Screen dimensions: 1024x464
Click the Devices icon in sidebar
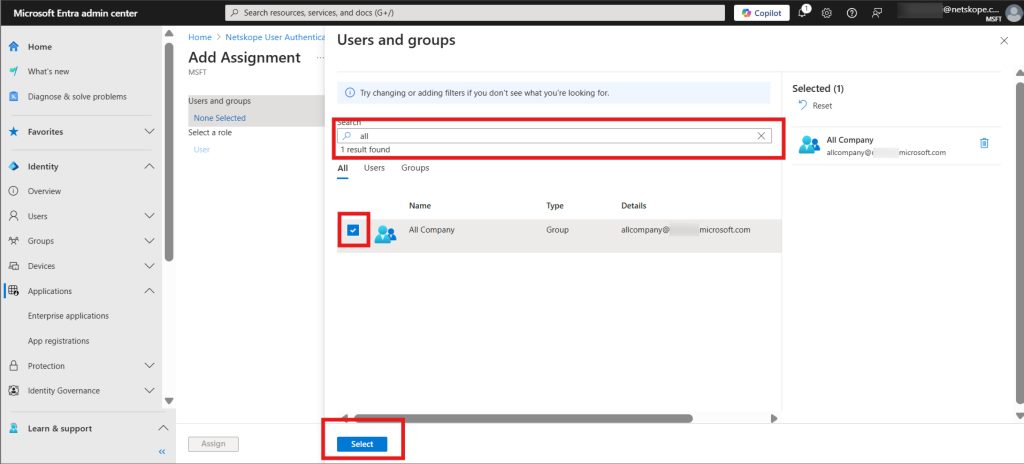click(x=13, y=266)
